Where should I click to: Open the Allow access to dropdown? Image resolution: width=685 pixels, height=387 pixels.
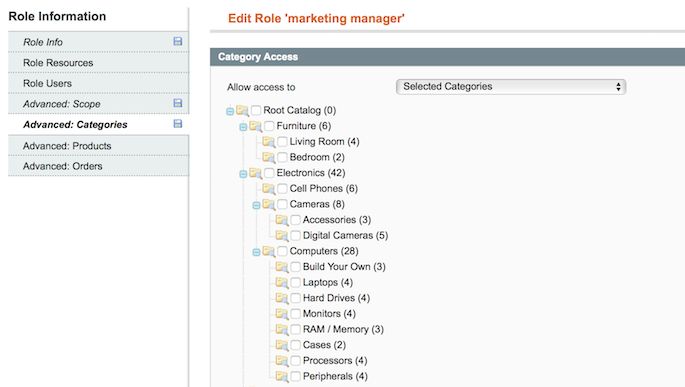(x=511, y=86)
